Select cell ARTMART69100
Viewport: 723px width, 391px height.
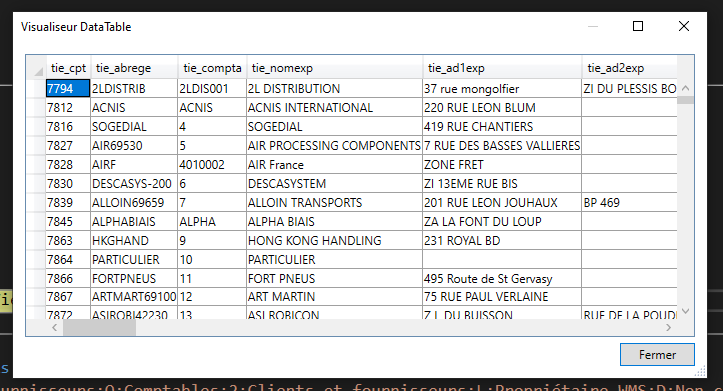[x=134, y=296]
